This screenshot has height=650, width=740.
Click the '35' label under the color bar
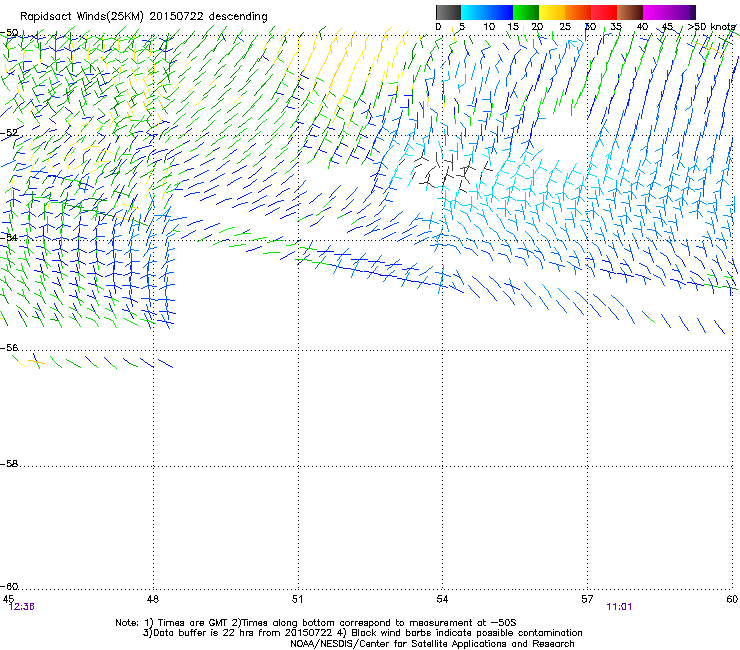pos(616,27)
